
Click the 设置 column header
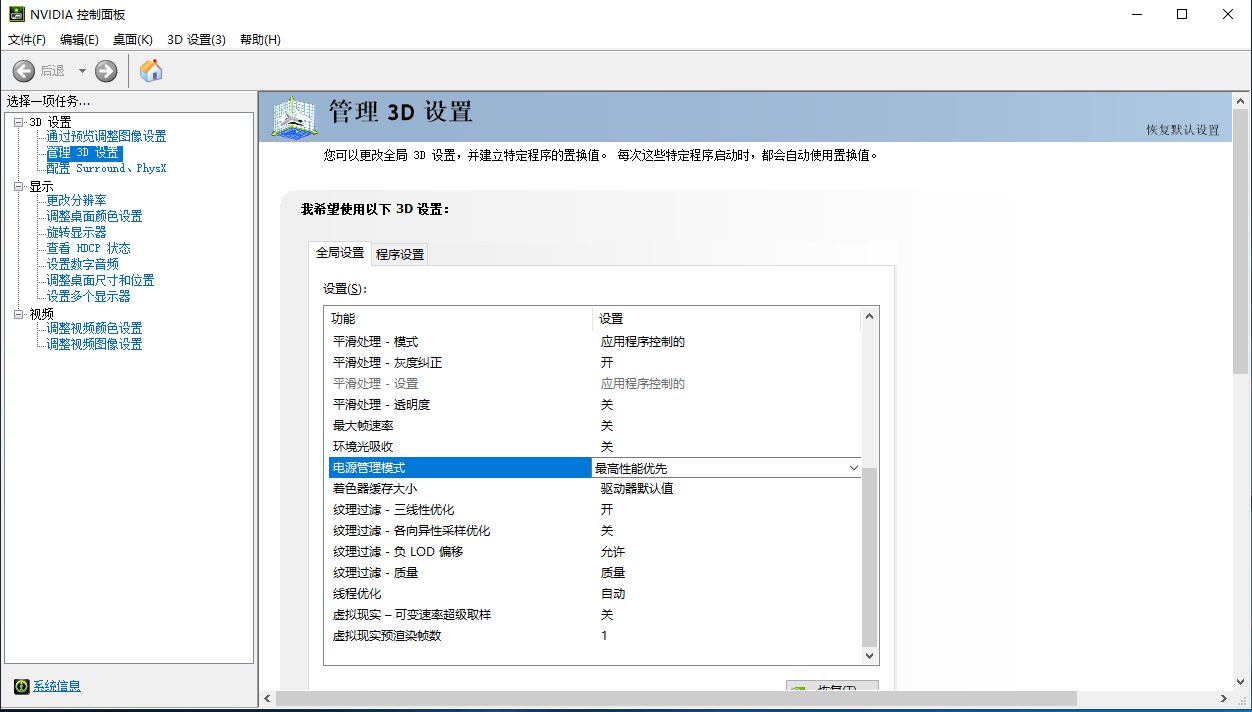click(727, 319)
